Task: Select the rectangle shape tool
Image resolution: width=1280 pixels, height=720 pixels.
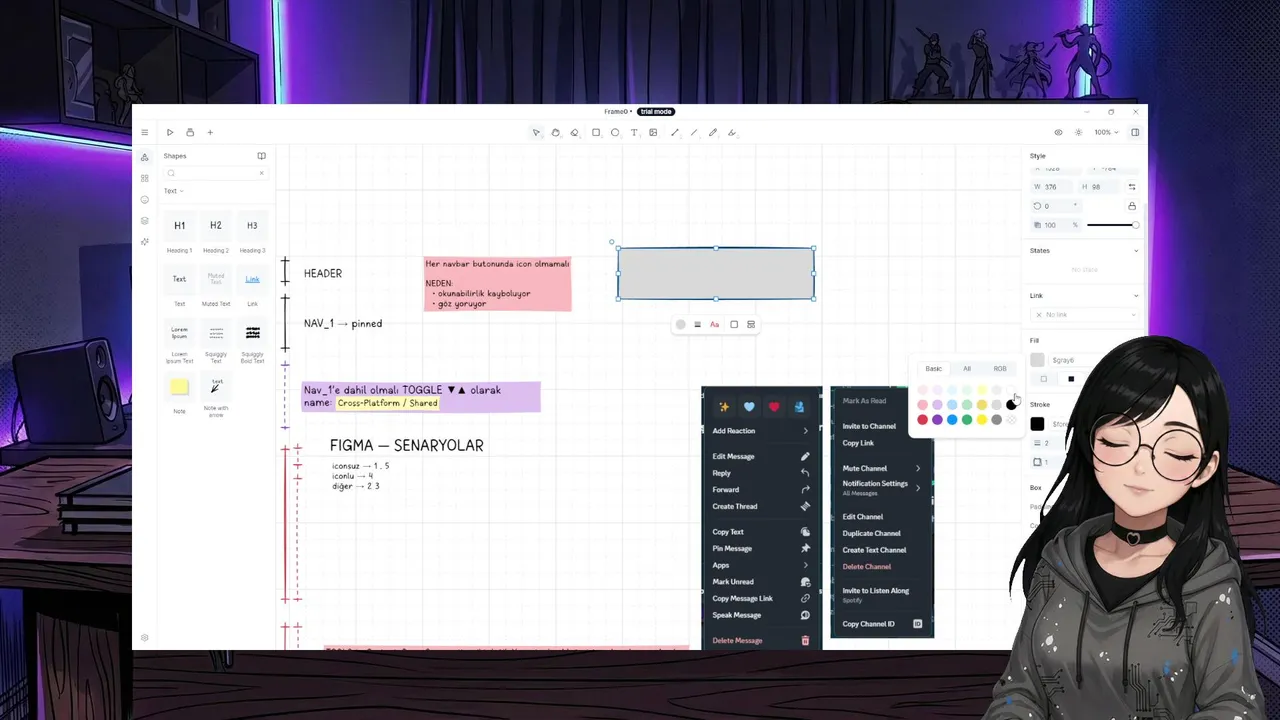Action: pyautogui.click(x=596, y=132)
